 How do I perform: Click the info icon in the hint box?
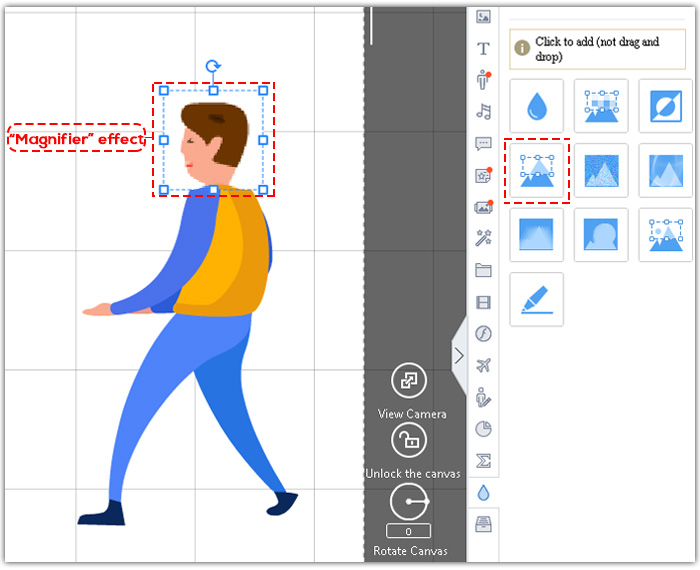(x=522, y=47)
